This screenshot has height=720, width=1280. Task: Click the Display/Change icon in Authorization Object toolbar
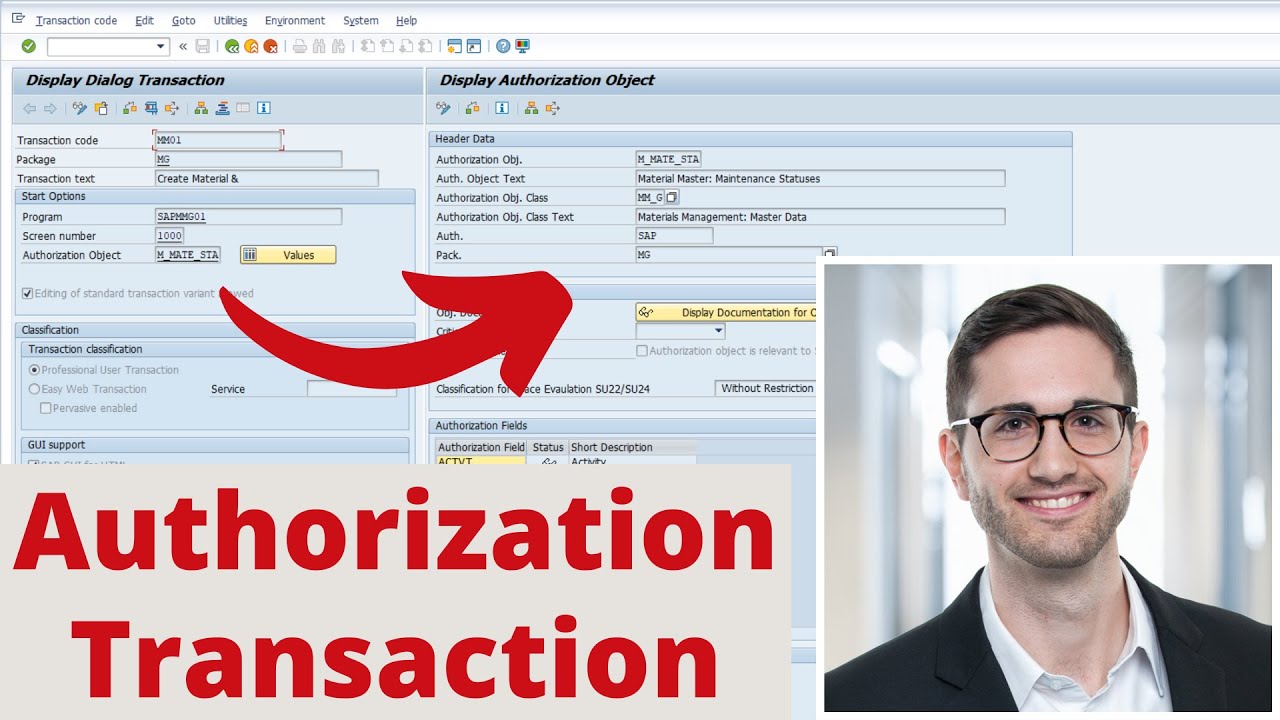444,108
